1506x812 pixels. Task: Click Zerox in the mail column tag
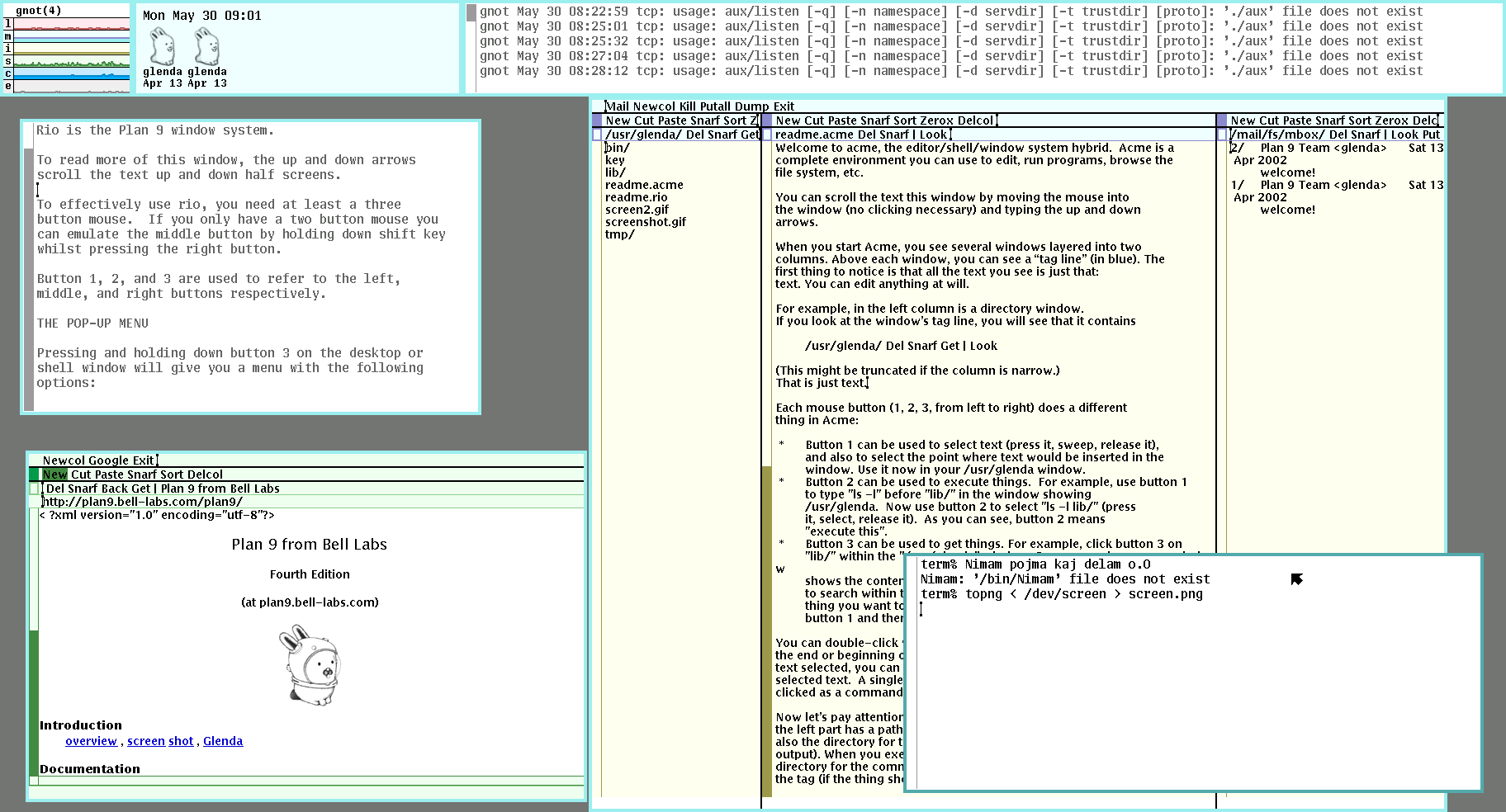[x=1392, y=120]
